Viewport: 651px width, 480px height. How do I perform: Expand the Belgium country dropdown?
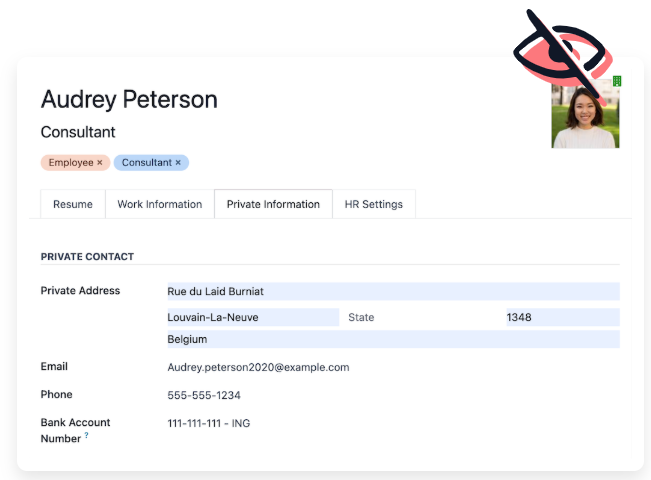[x=392, y=339]
